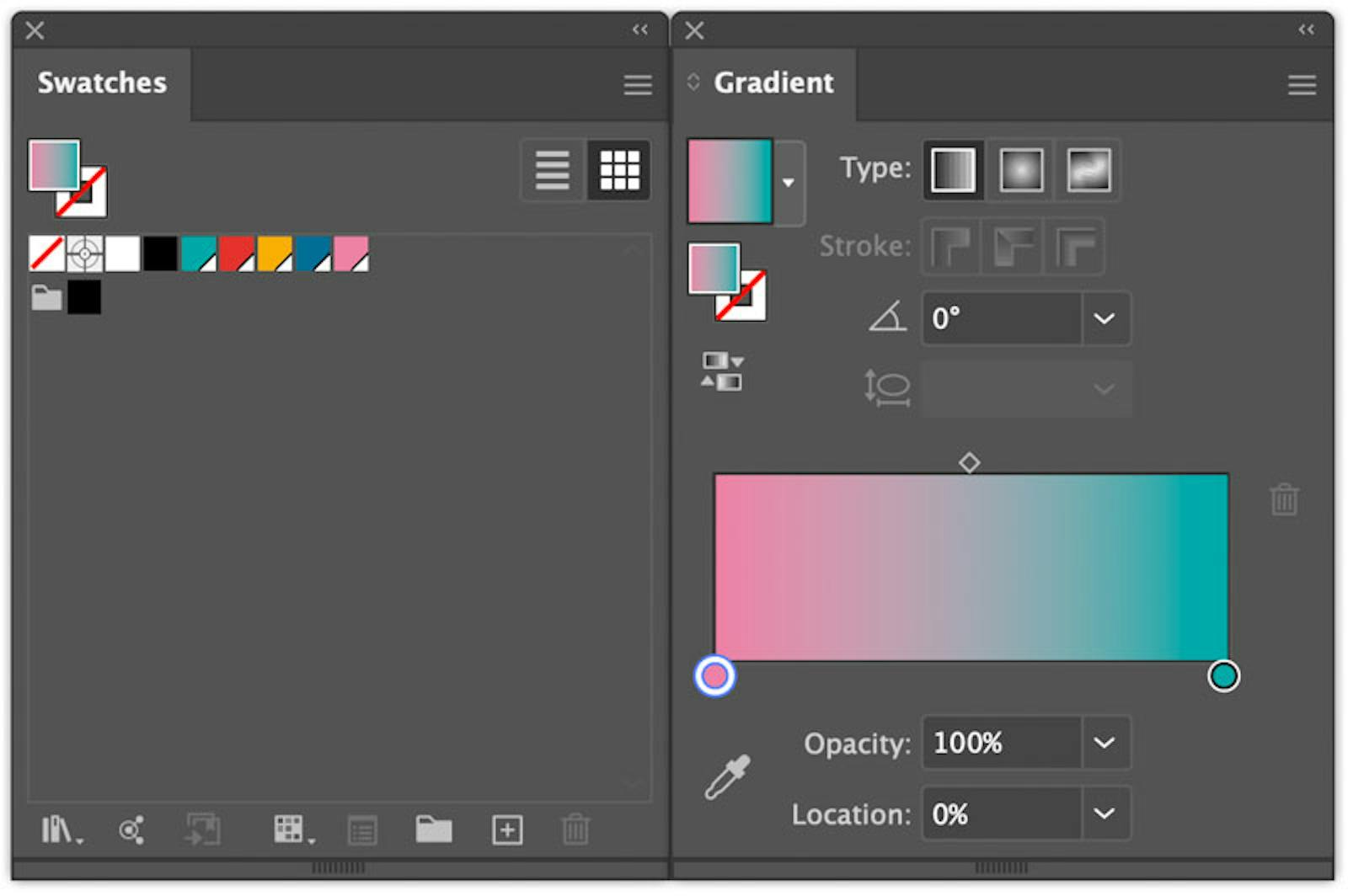Add a new swatch with the plus icon
This screenshot has height=896, width=1348.
(506, 829)
